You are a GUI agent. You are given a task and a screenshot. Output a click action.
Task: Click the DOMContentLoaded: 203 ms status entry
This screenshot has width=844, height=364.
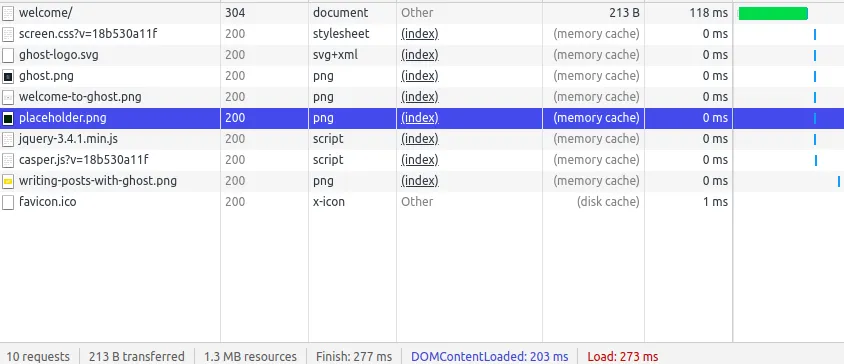[490, 356]
